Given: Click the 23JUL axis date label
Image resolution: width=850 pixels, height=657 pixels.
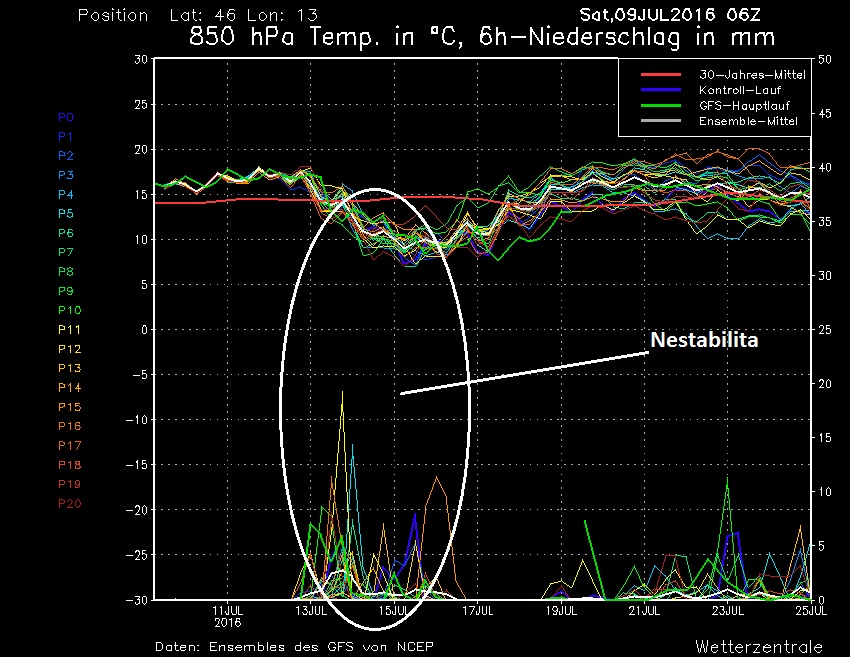Looking at the screenshot, I should [728, 611].
